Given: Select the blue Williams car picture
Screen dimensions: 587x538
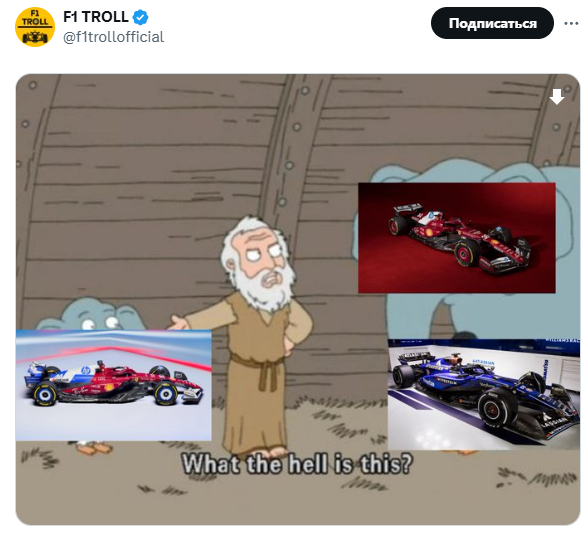Looking at the screenshot, I should pos(484,394).
